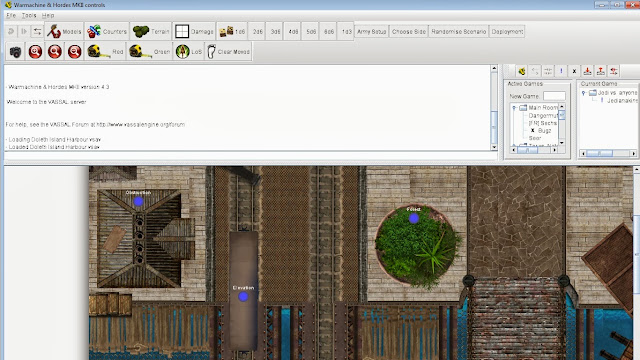The image size is (640, 360).
Task: Click the Obstruction marker on the building
Action: pyautogui.click(x=138, y=201)
